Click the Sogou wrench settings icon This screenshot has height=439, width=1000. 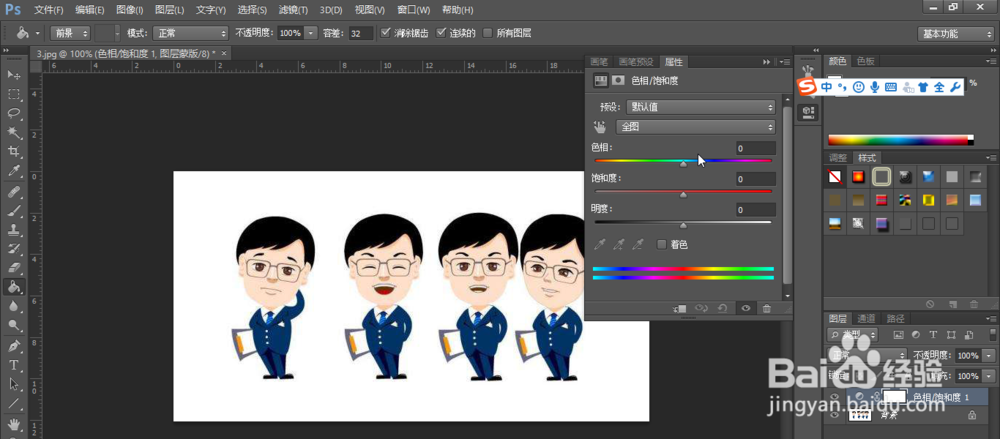[x=955, y=87]
